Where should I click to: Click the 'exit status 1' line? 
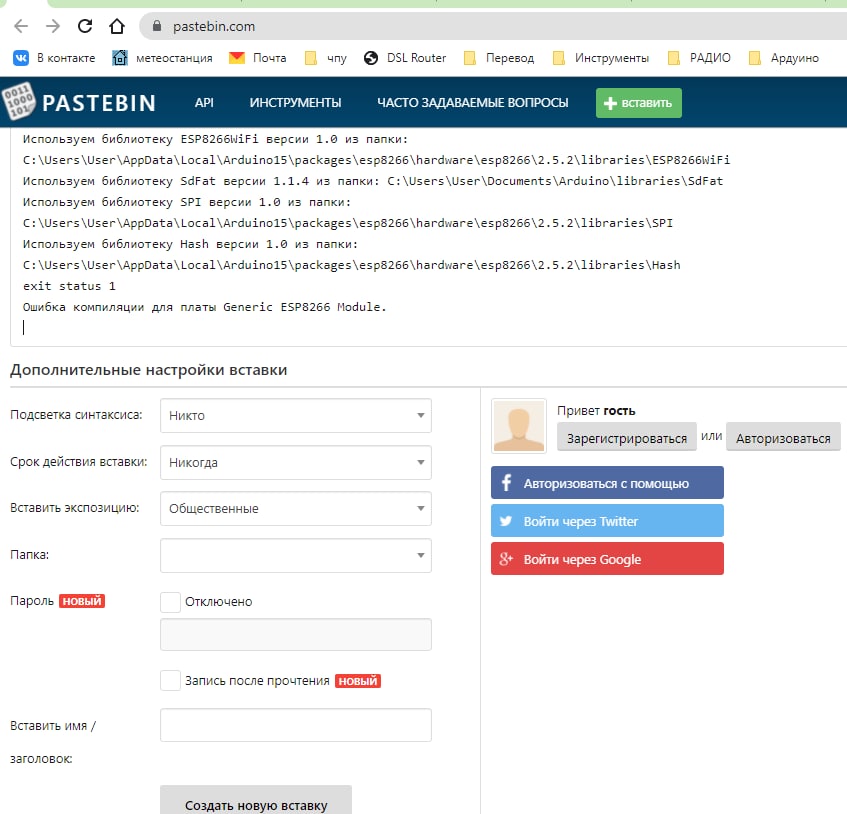coord(69,286)
